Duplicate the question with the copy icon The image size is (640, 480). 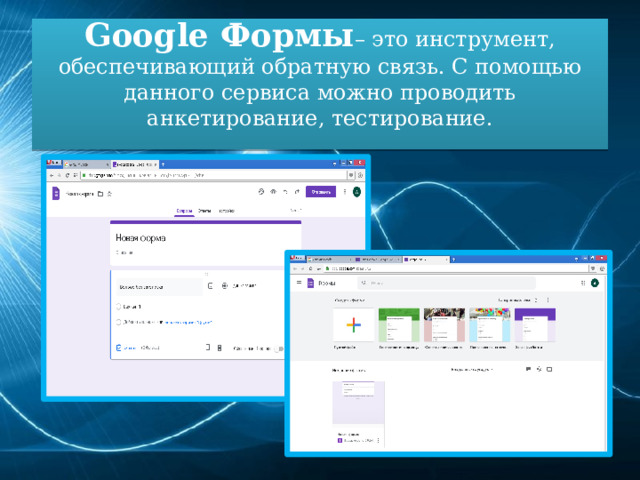[207, 347]
